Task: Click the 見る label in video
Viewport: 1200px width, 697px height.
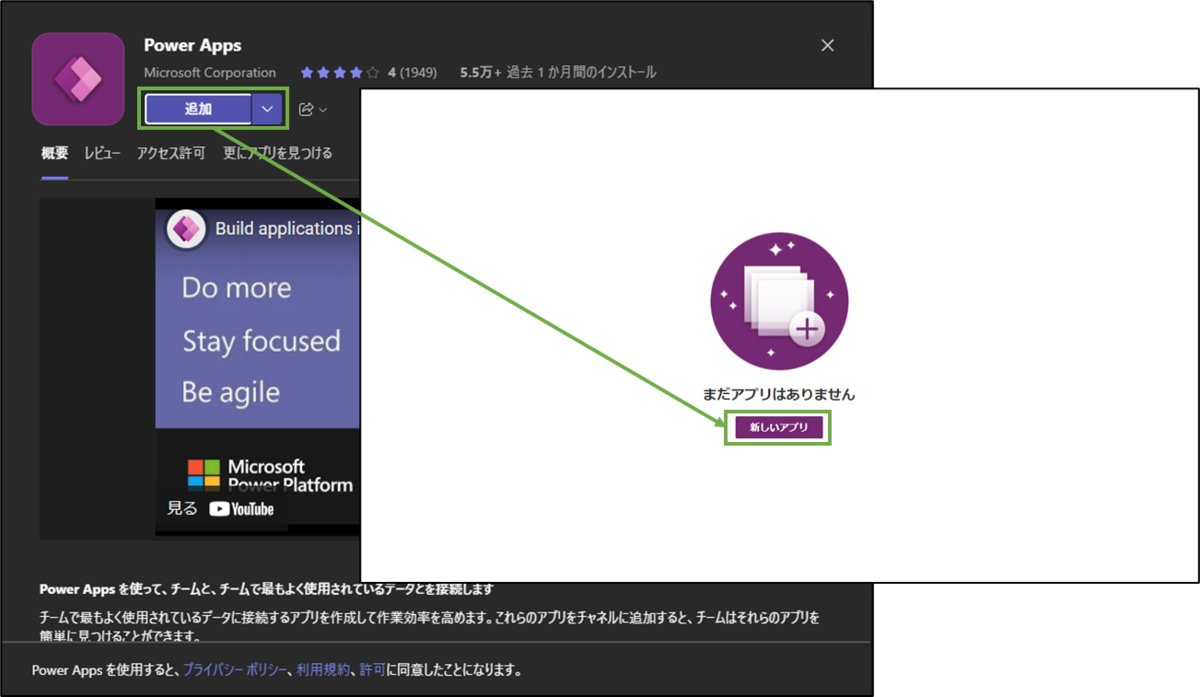Action: [182, 508]
